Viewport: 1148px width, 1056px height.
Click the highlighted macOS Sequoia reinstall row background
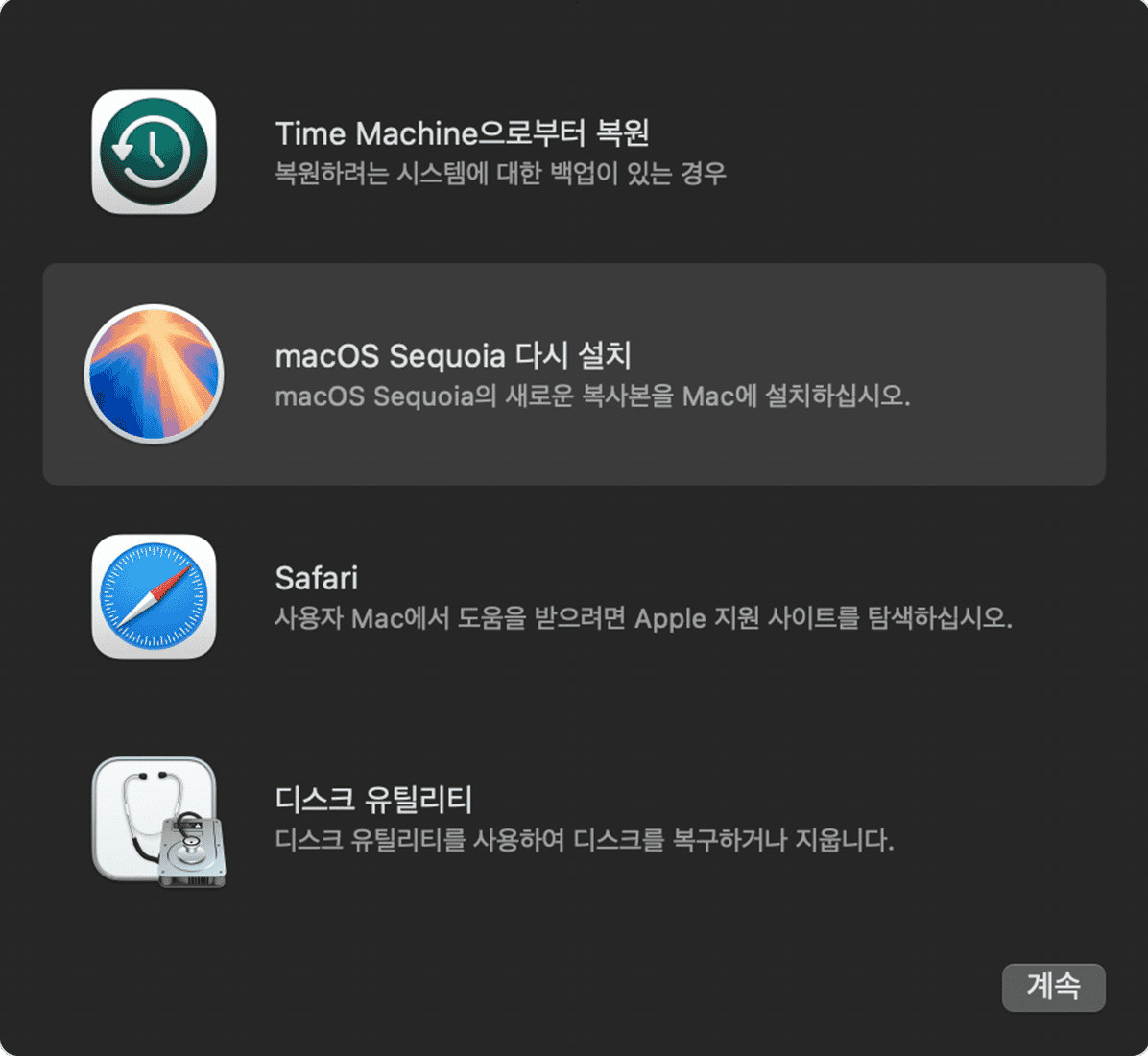(x=574, y=374)
